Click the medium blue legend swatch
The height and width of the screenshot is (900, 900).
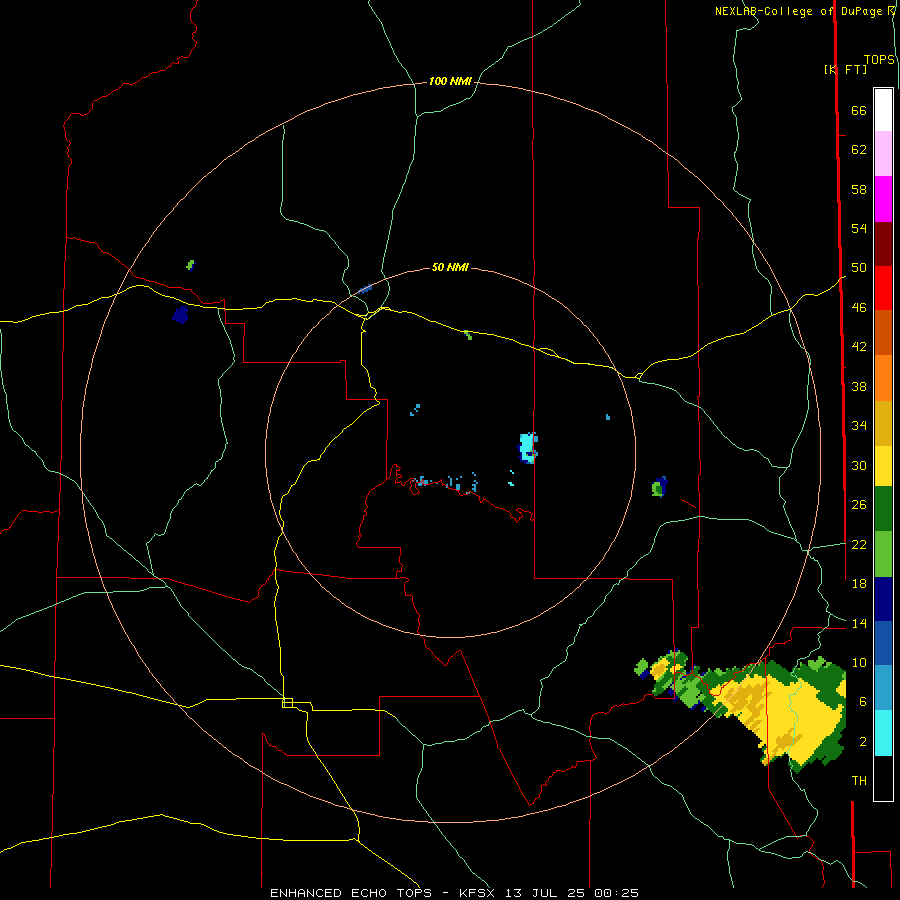coord(883,643)
